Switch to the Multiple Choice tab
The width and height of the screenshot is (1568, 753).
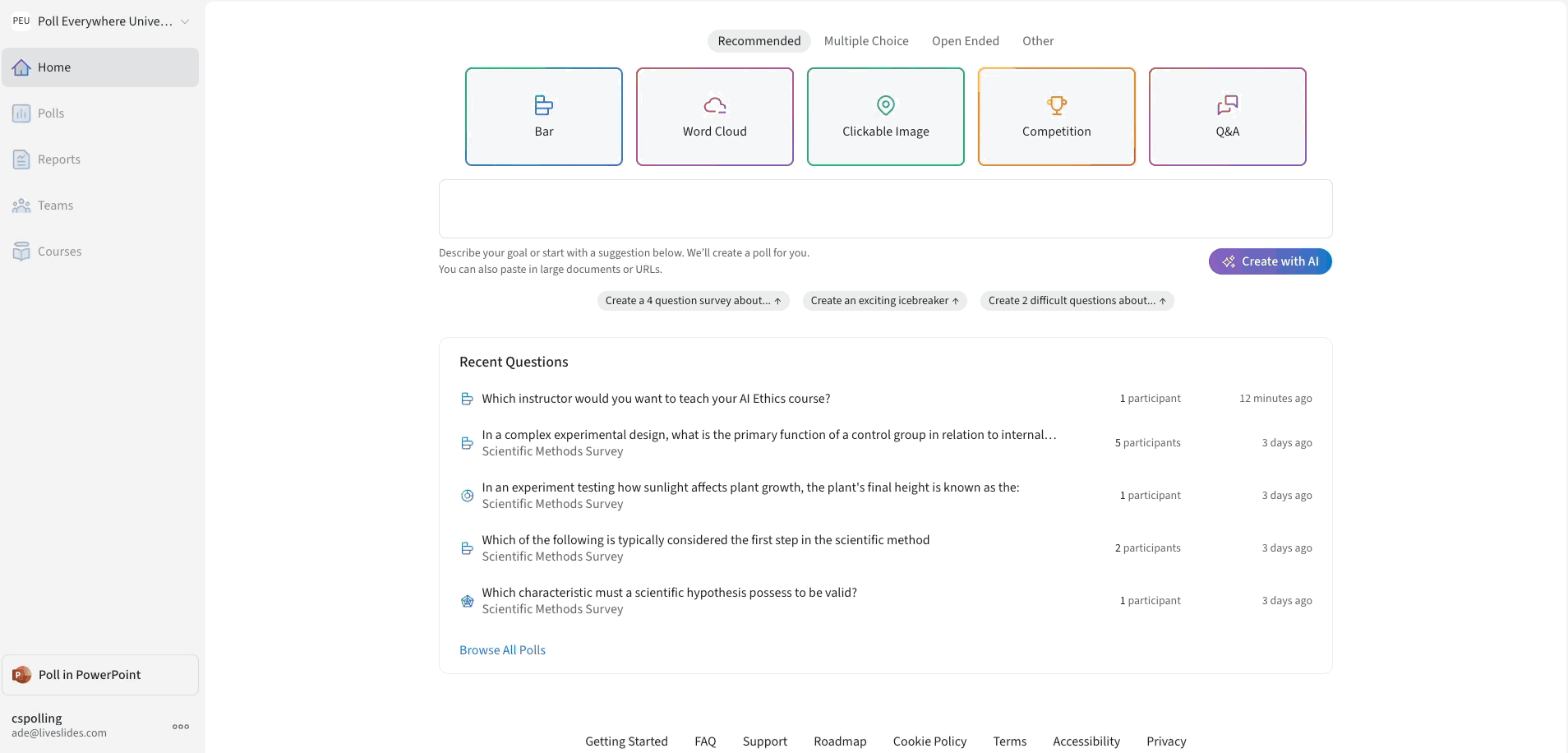pos(866,41)
